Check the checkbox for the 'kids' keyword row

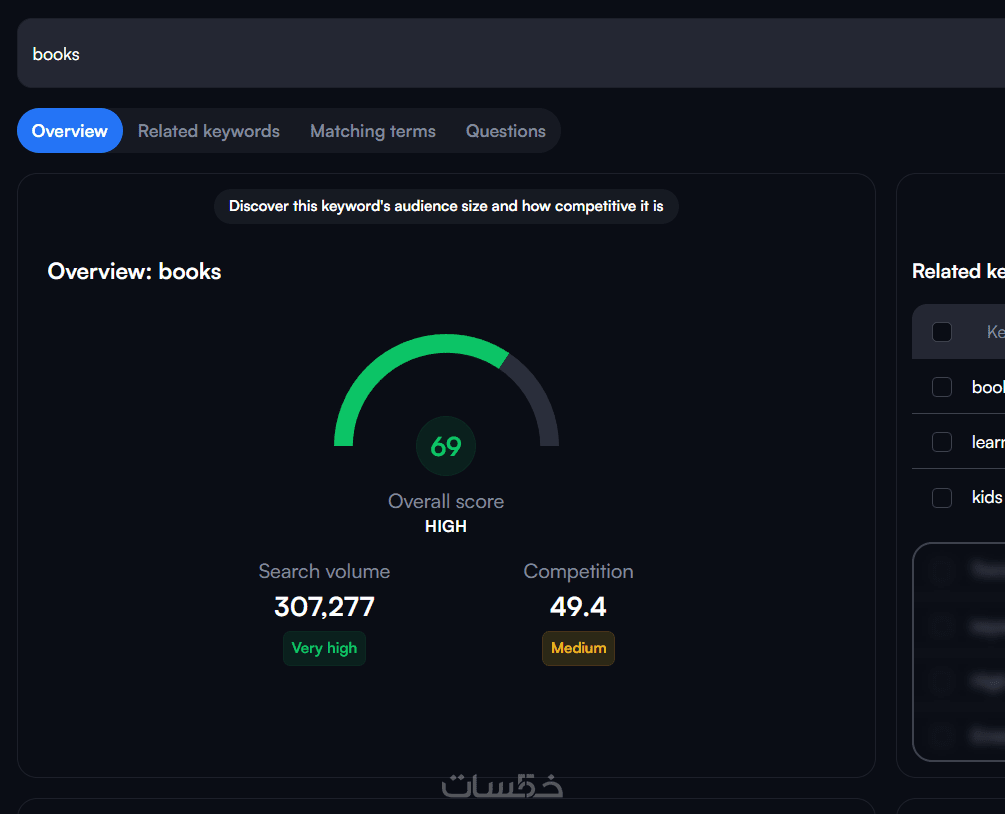click(942, 497)
